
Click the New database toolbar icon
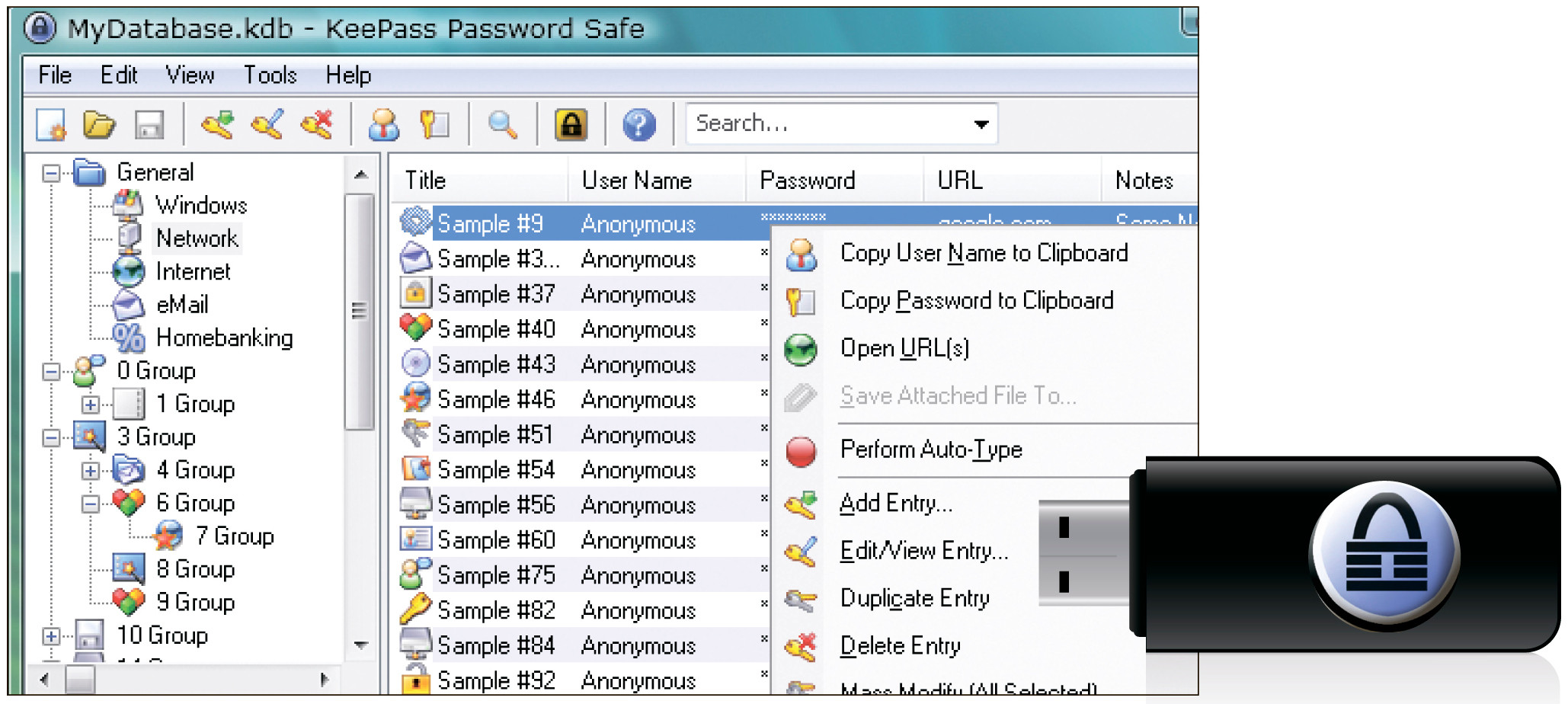pos(51,123)
